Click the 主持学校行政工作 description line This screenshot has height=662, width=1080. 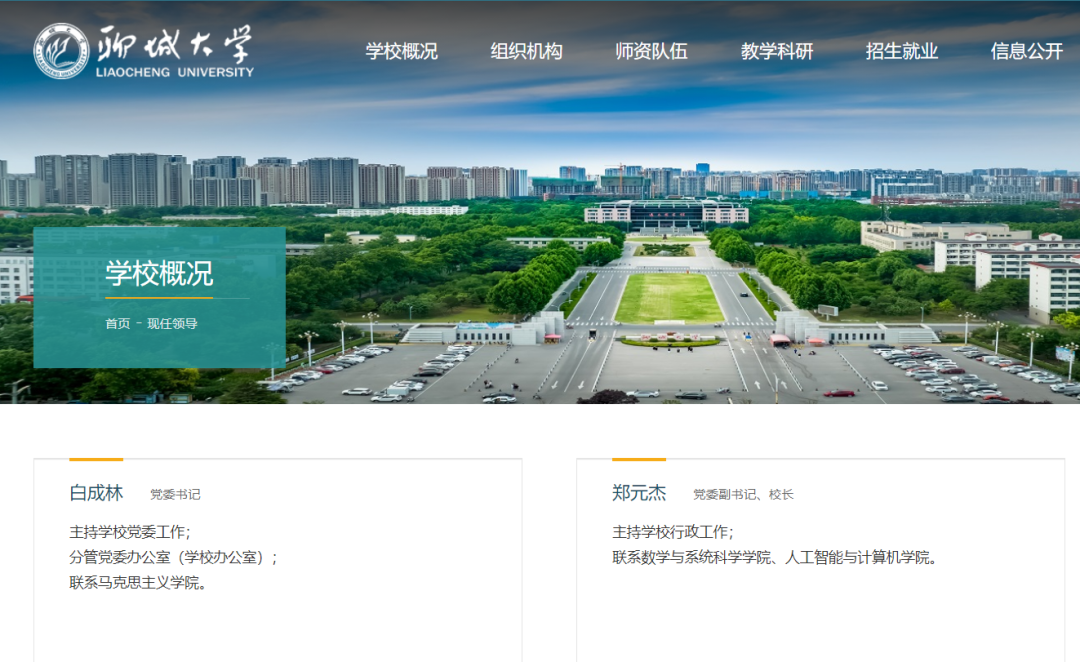click(672, 532)
